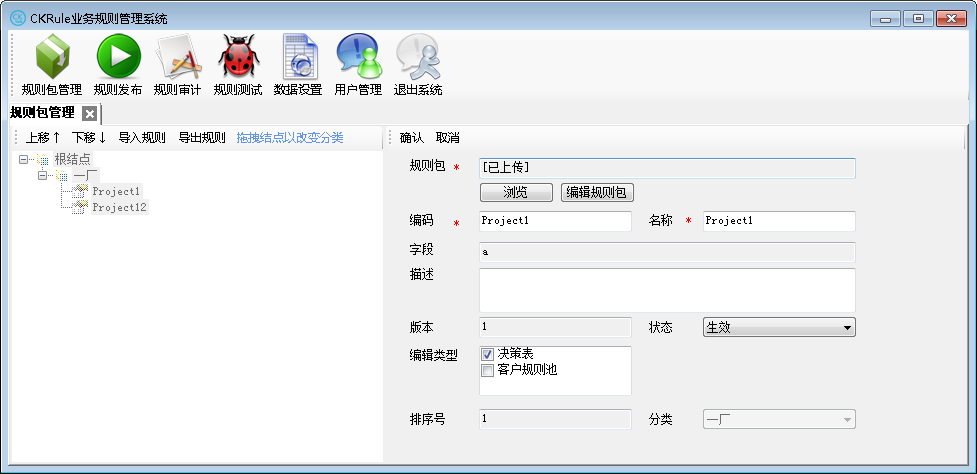Image resolution: width=977 pixels, height=474 pixels.
Task: Click the 字段 field containing a
Action: pos(667,252)
